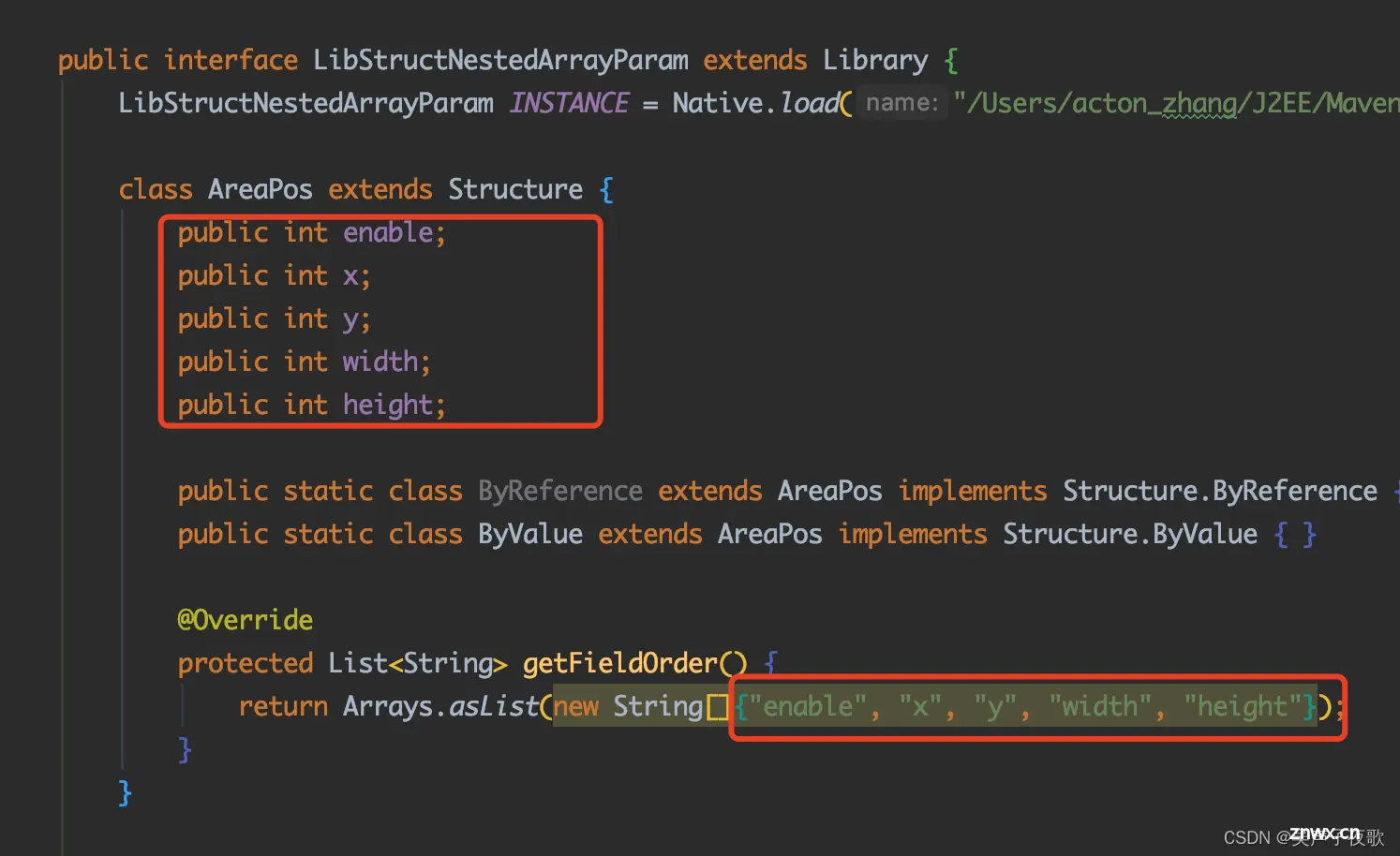Click the 'y' field declaration
The image size is (1400, 856).
click(x=275, y=318)
